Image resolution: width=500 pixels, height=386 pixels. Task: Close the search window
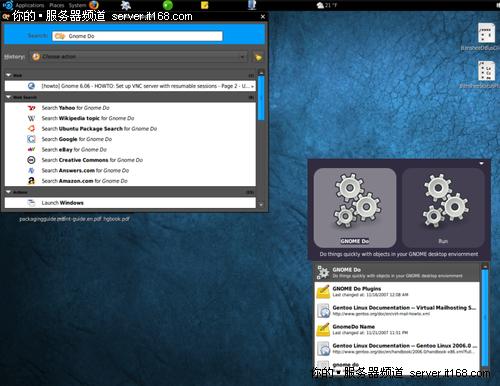pyautogui.click(x=263, y=16)
